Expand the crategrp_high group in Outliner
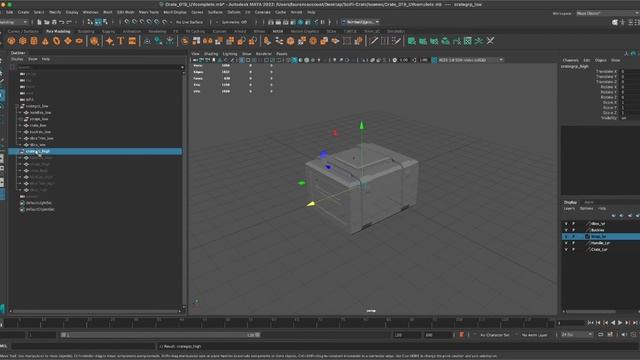 pos(17,151)
